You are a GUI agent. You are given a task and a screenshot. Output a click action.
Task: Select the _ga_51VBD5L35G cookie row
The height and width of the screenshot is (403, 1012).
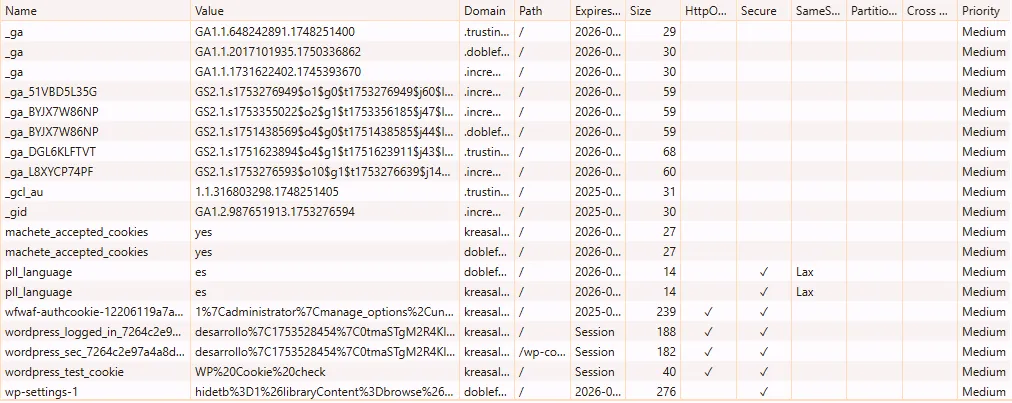click(x=506, y=92)
